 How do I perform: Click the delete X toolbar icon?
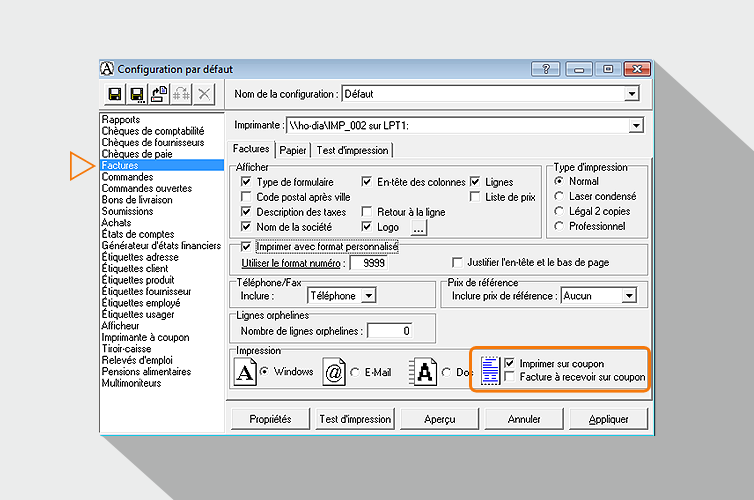pos(204,94)
